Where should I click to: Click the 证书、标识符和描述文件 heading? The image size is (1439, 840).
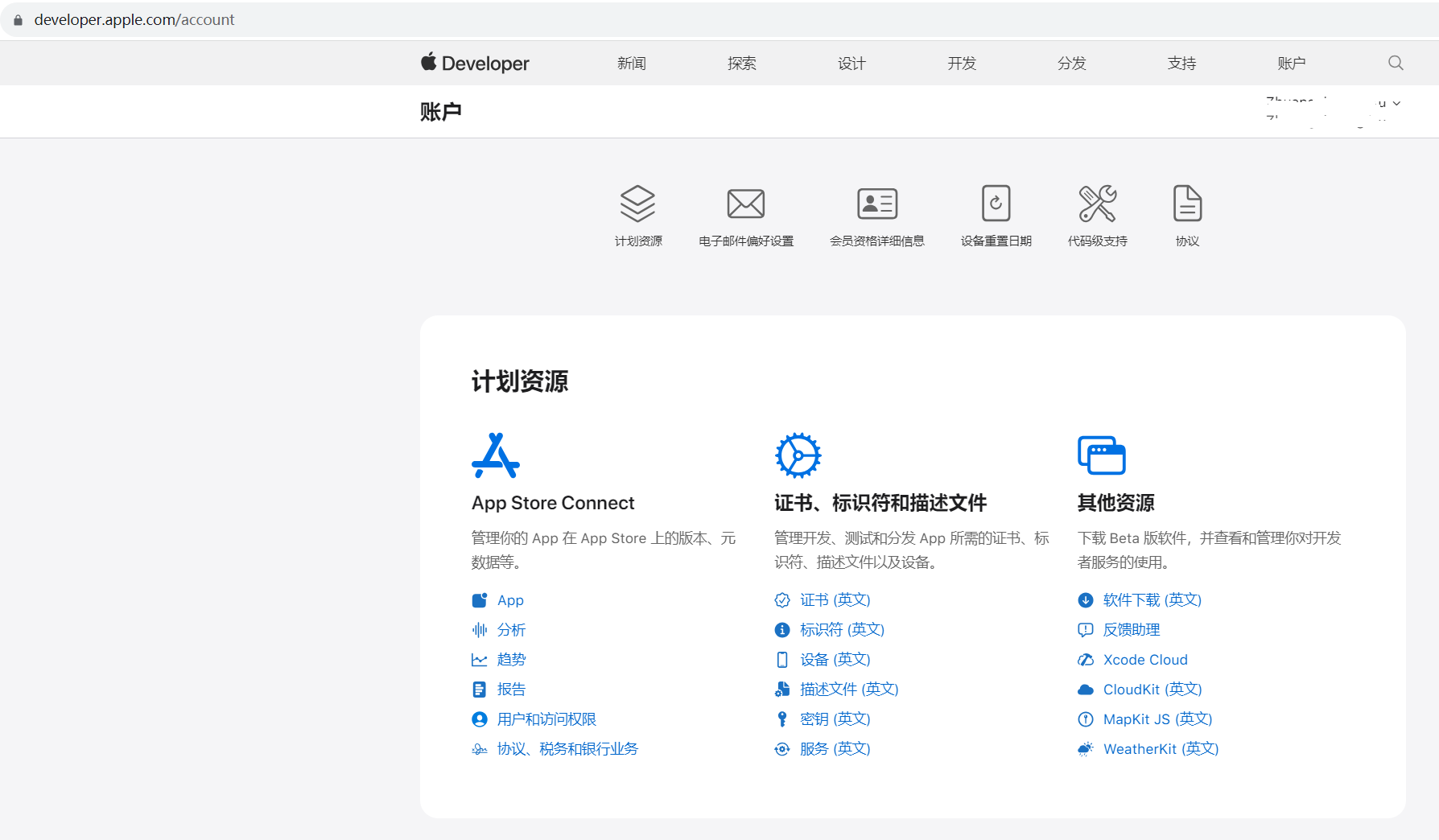(x=880, y=503)
